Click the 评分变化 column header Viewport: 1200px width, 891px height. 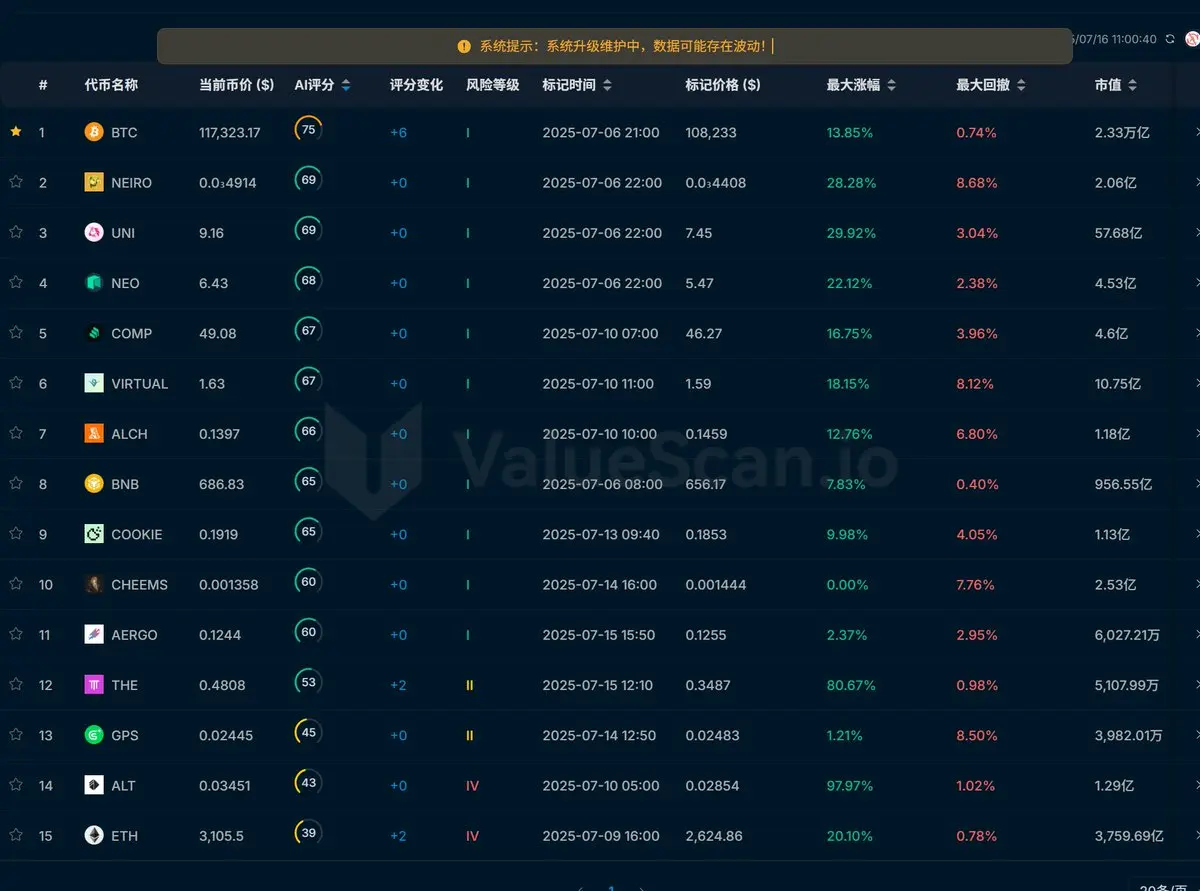tap(416, 85)
